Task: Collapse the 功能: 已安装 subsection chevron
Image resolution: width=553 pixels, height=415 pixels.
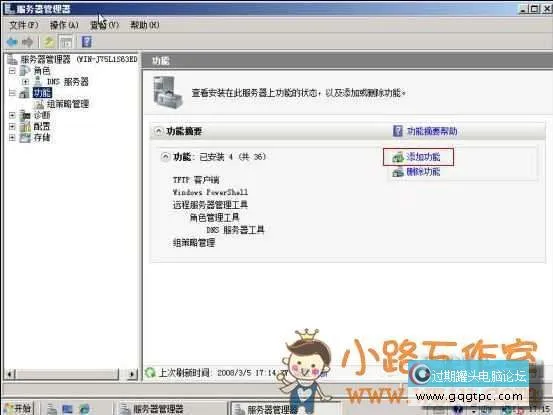Action: coord(165,157)
